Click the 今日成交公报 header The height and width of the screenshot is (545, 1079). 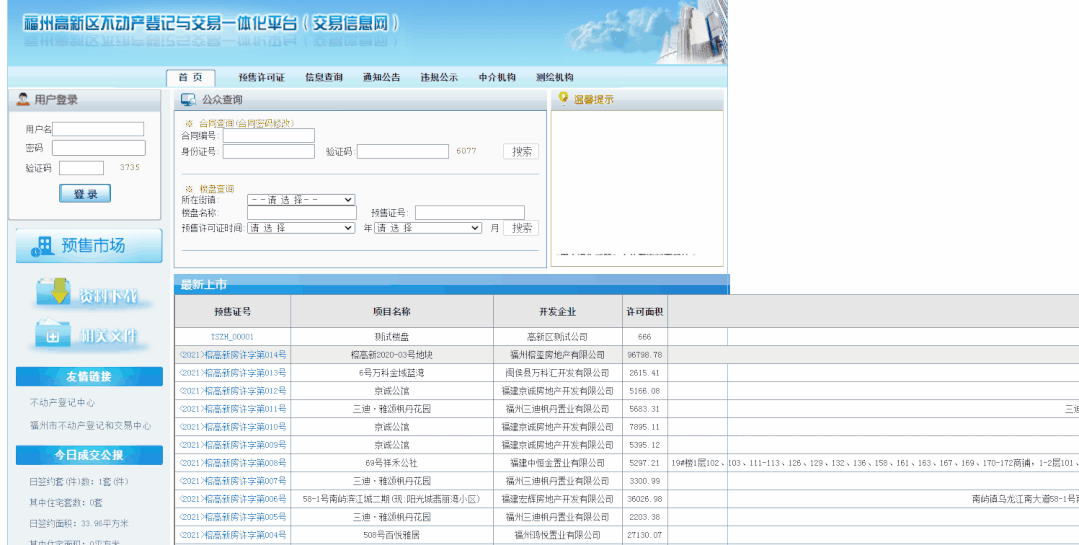(89, 455)
